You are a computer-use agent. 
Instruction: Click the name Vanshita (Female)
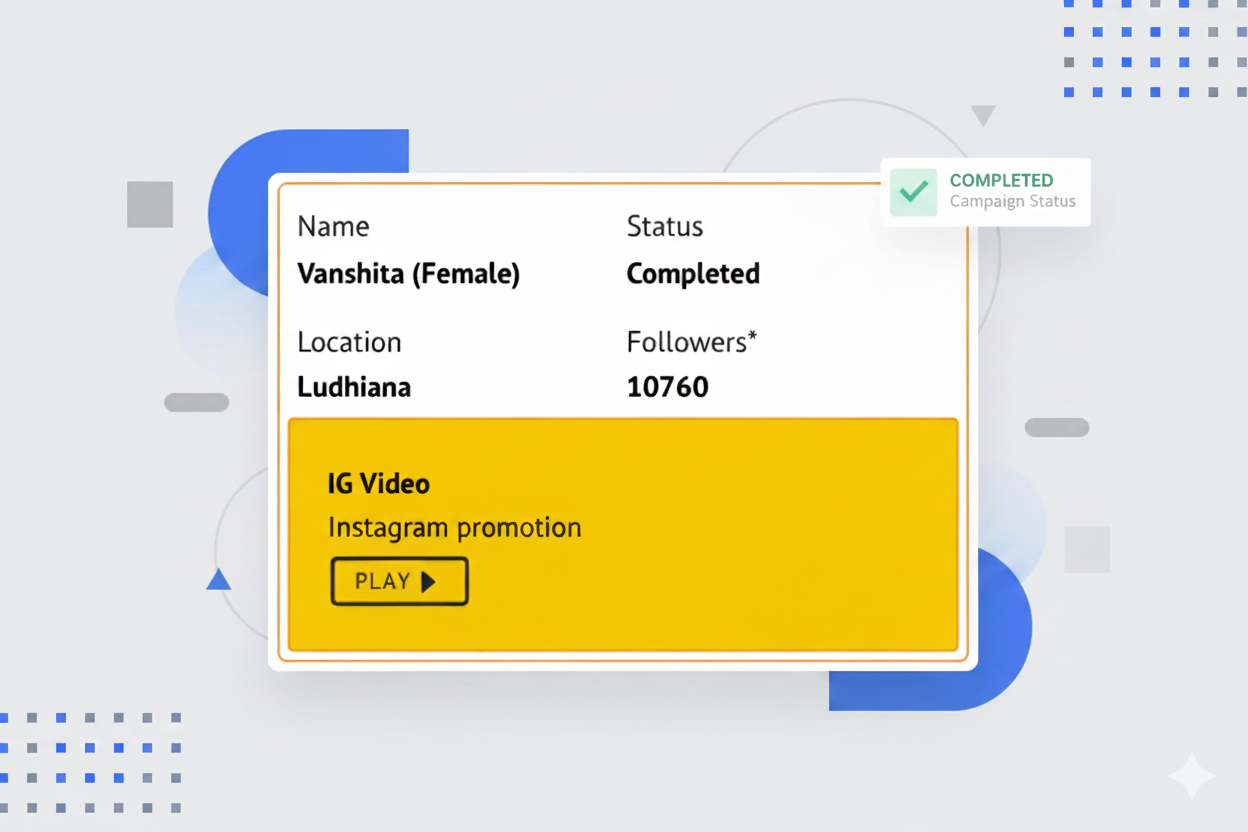(408, 274)
